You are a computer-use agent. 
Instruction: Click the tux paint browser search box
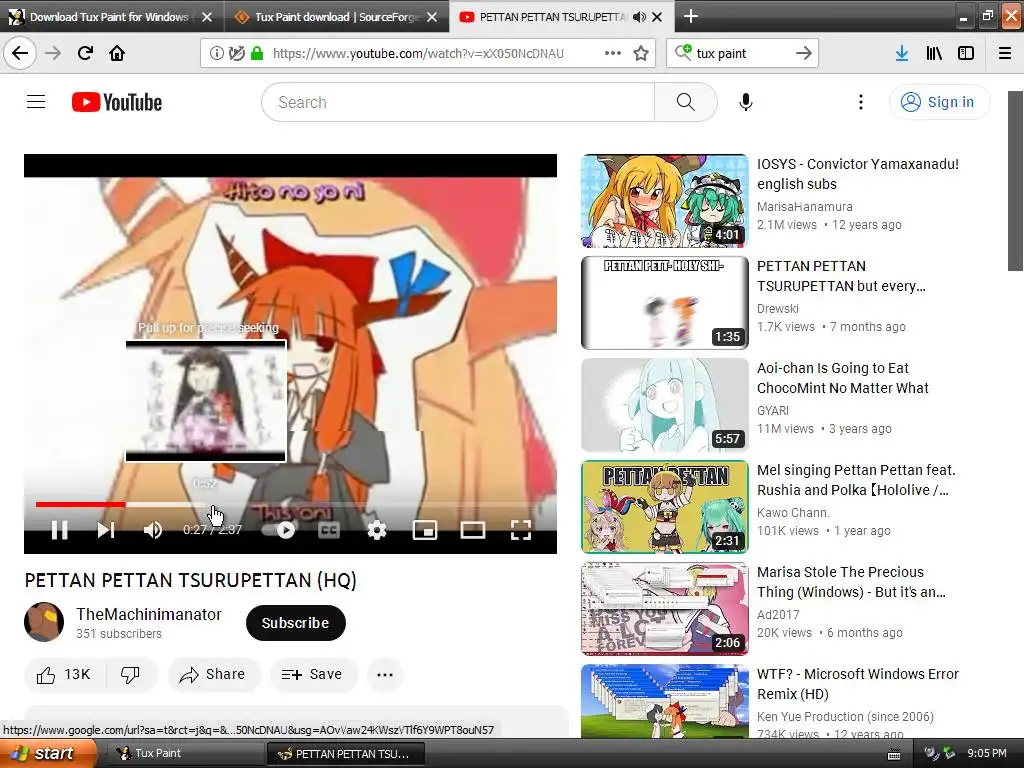(741, 53)
